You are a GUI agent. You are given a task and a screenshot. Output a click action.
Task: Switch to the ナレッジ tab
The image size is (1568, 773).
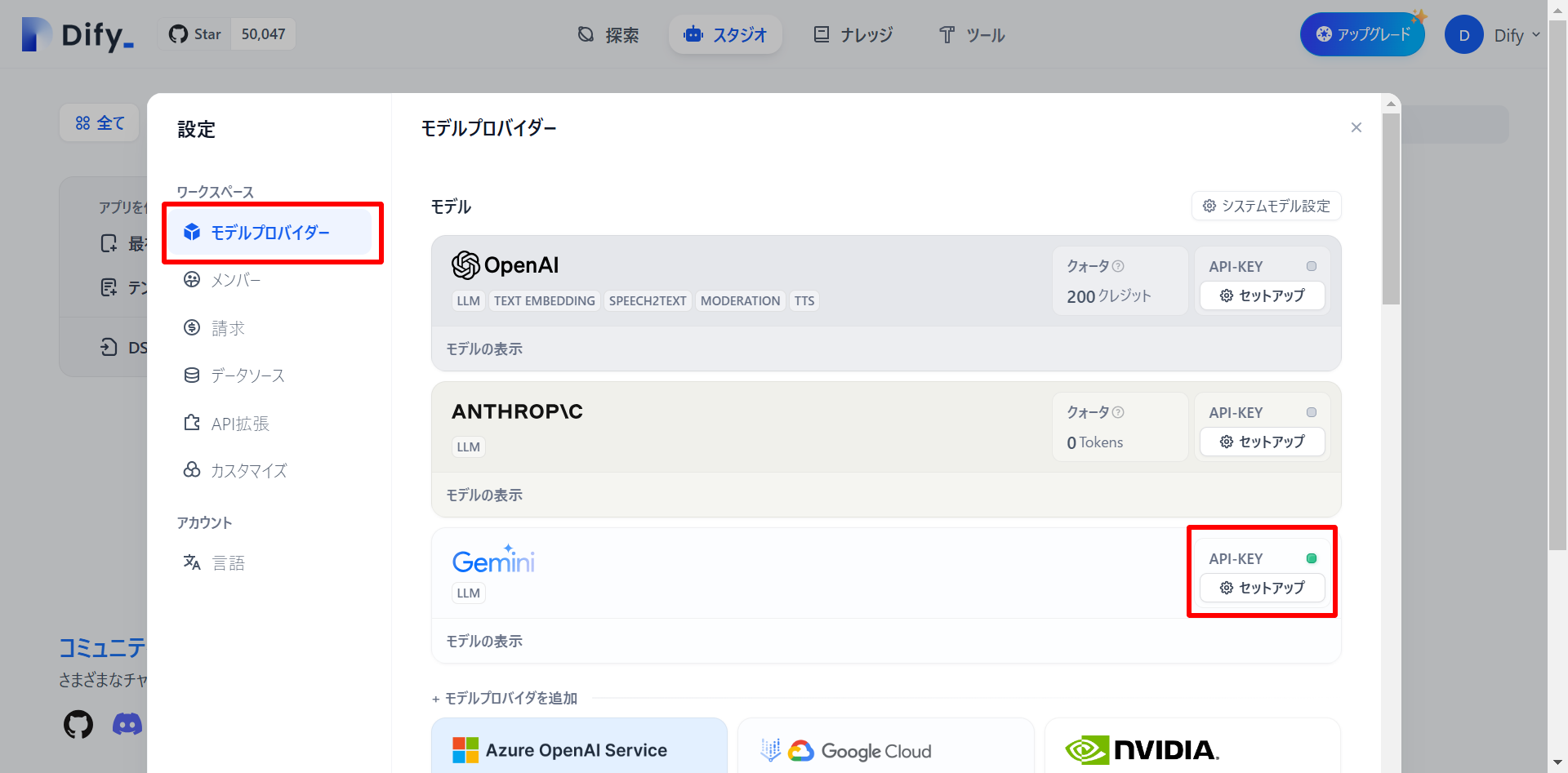click(853, 34)
